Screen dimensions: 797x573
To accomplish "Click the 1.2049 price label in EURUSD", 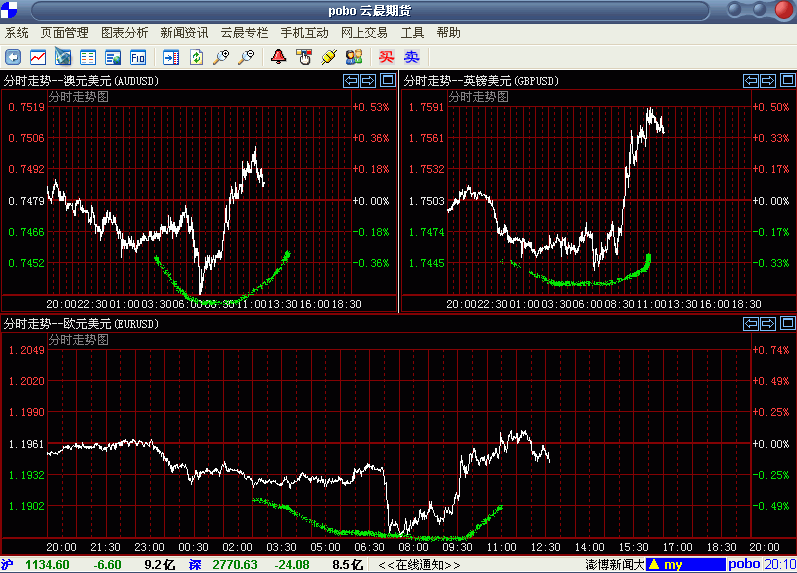I will tap(26, 350).
